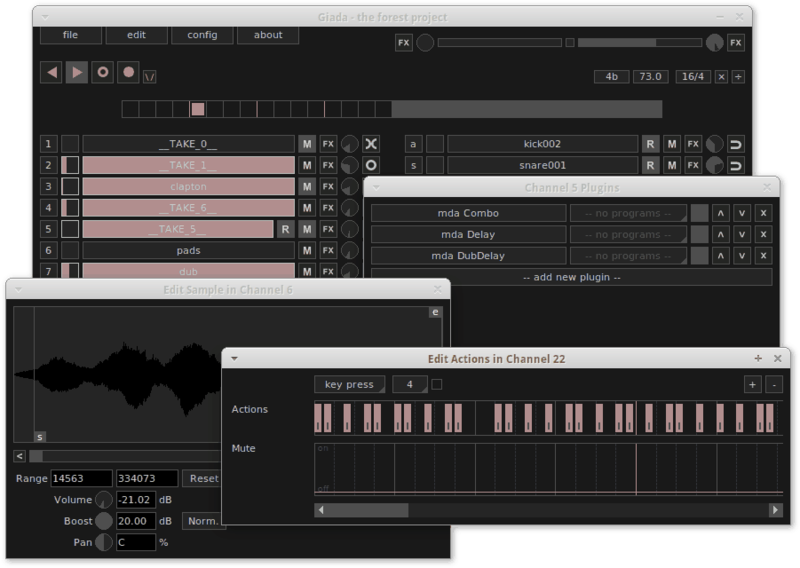Mute channel __TAKE_6__
The width and height of the screenshot is (800, 568).
pos(307,208)
